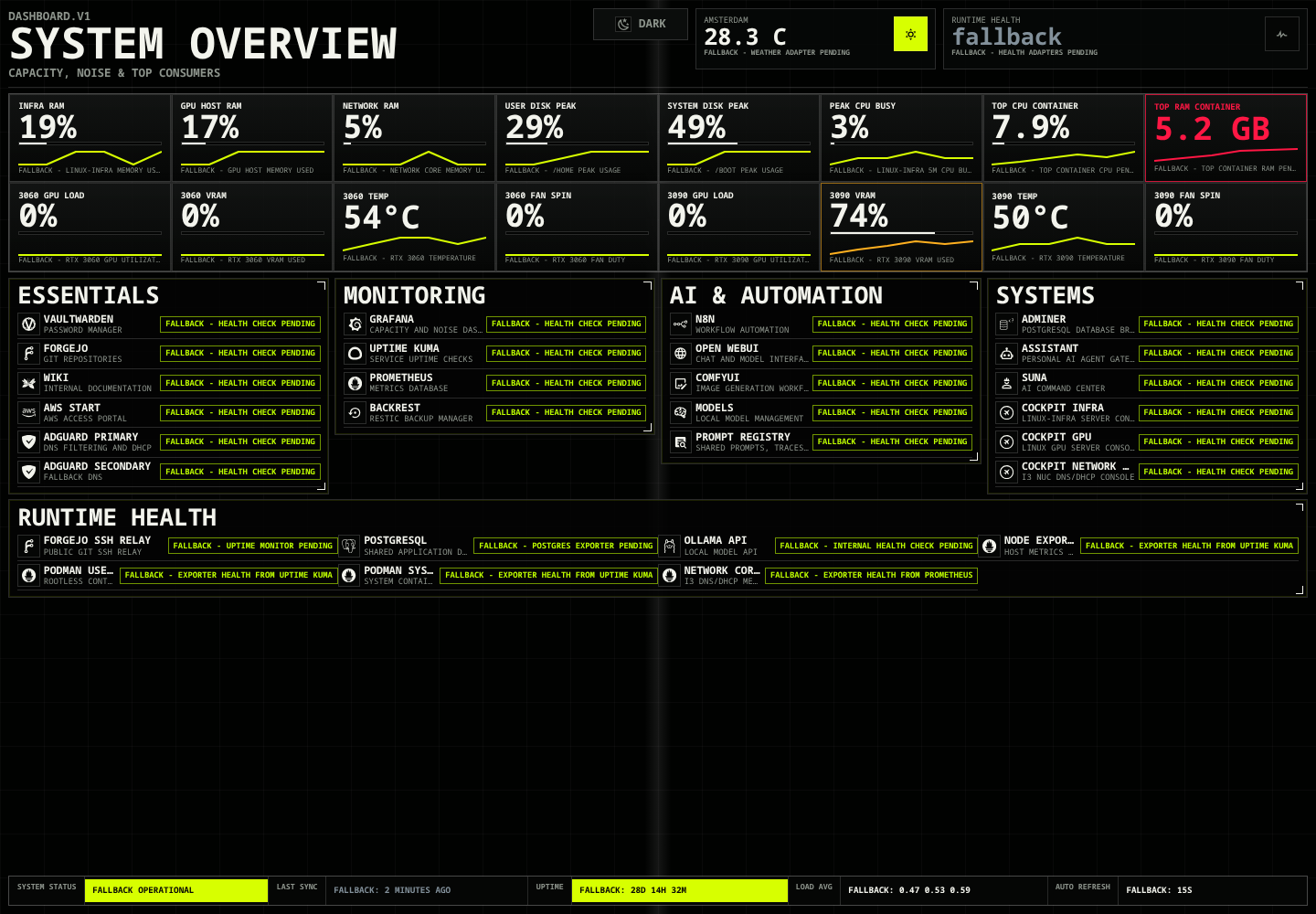The height and width of the screenshot is (914, 1316).
Task: Open the Cockpit Network icon
Action: point(1006,472)
